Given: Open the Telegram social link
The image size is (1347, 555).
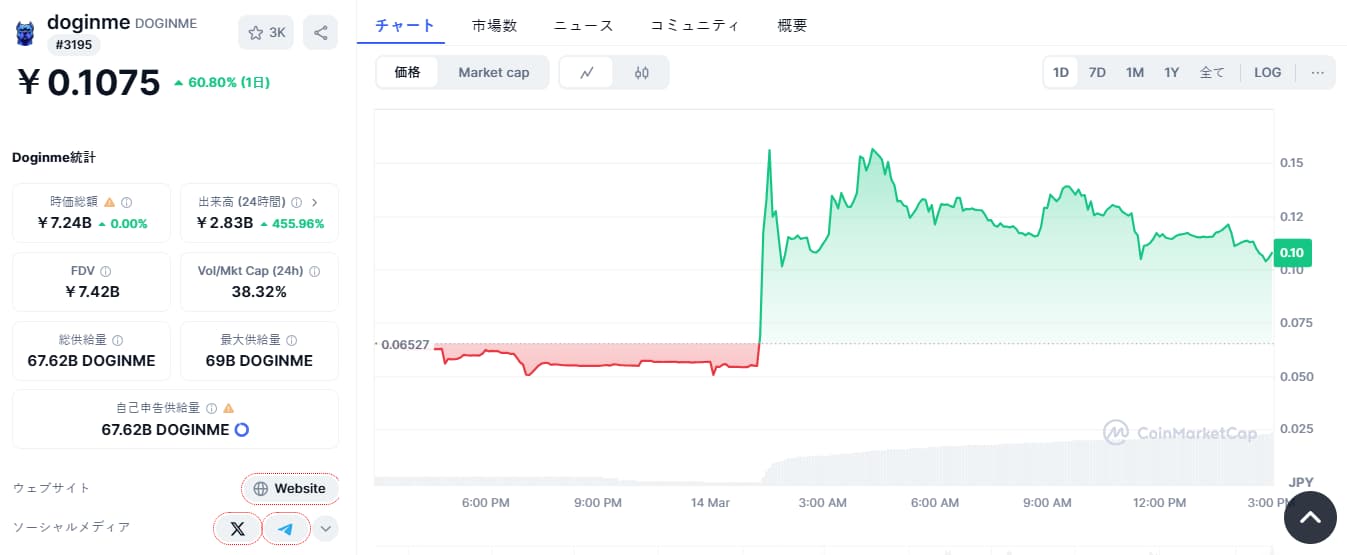Looking at the screenshot, I should pyautogui.click(x=286, y=528).
